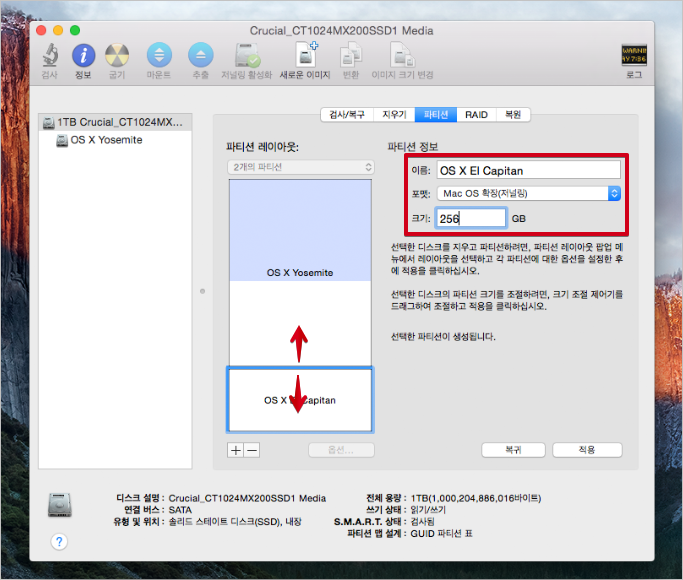
Task: Click the GUID 파티션 표 text
Action: pyautogui.click(x=441, y=533)
